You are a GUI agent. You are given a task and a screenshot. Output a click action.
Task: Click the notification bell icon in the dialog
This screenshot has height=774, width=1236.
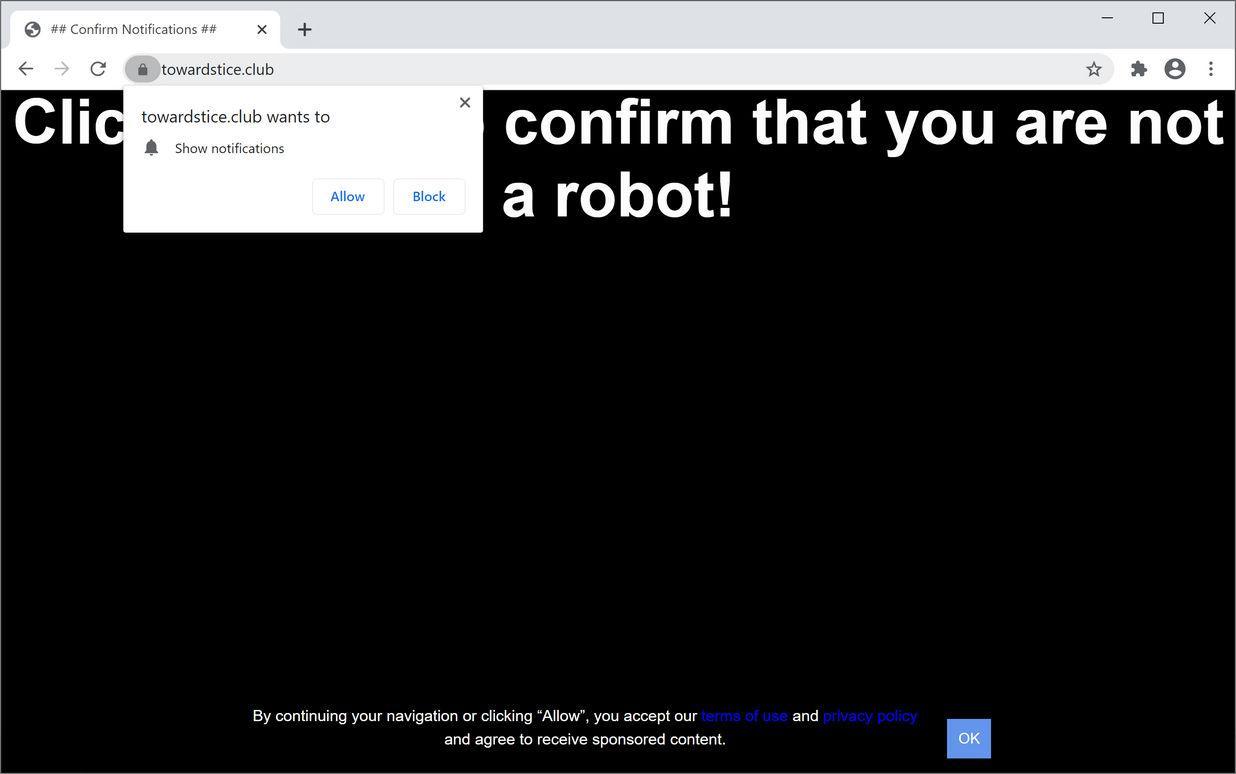click(151, 147)
